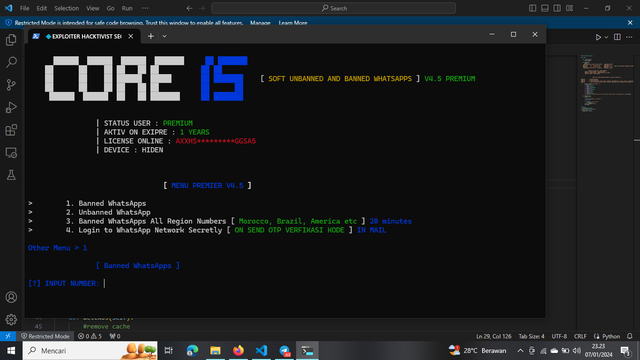Click the terminal INPUT NUMBER prompt

pyautogui.click(x=64, y=283)
